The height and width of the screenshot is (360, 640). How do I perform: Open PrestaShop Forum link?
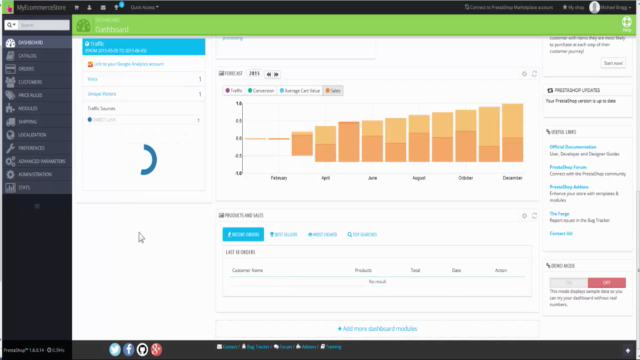point(568,167)
